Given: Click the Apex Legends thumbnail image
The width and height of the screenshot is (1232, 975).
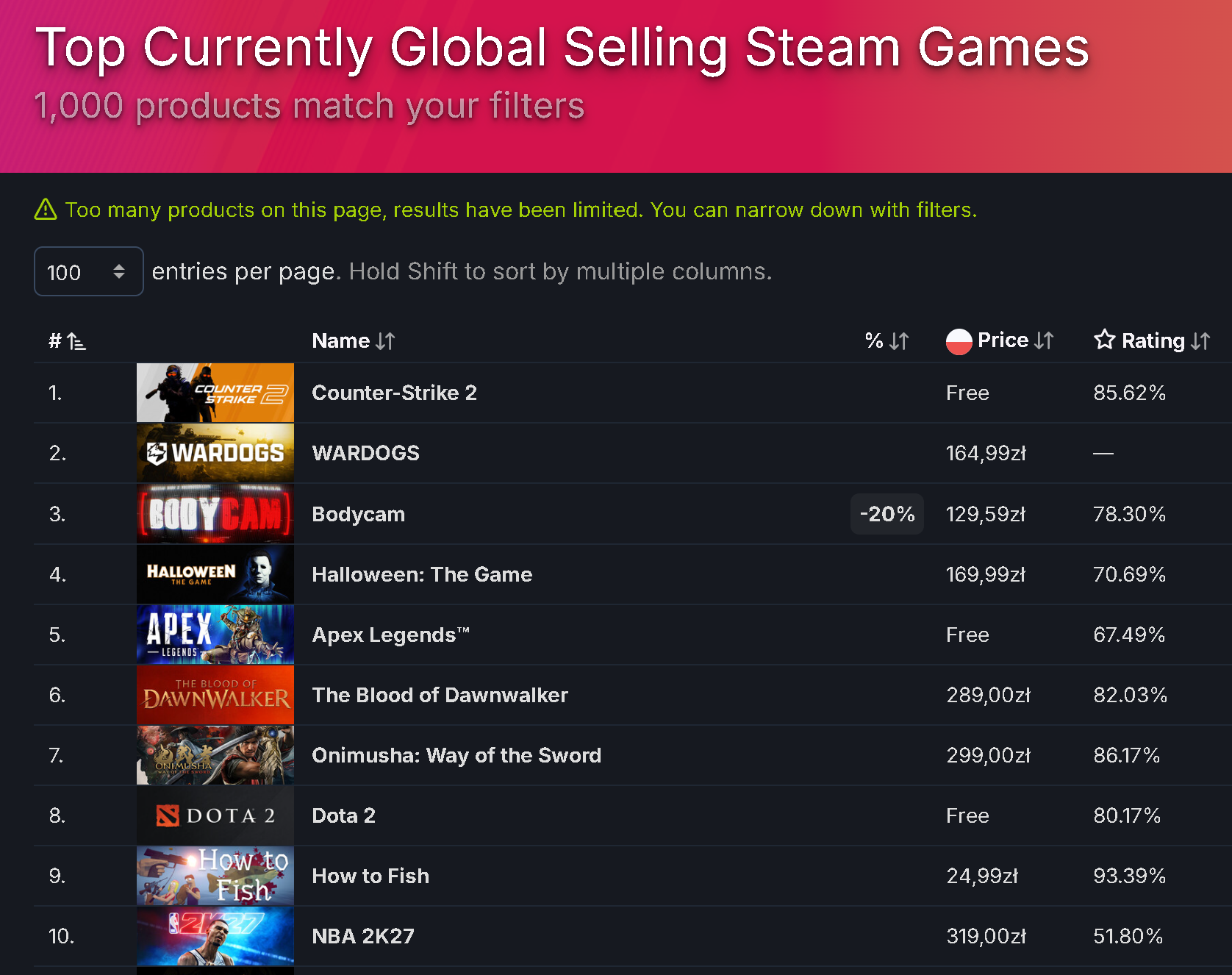Looking at the screenshot, I should click(x=215, y=635).
